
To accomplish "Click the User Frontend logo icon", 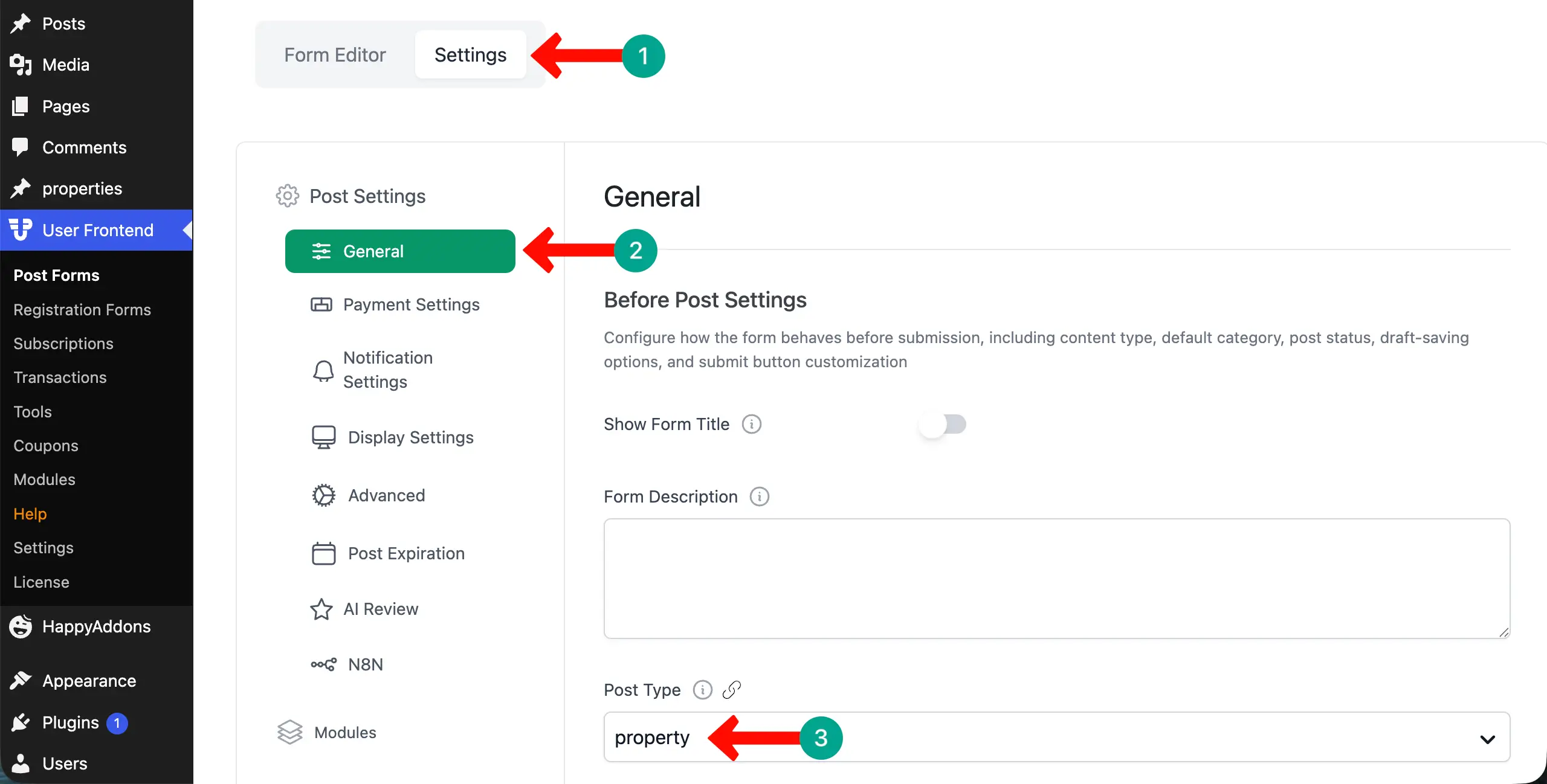I will pyautogui.click(x=21, y=230).
